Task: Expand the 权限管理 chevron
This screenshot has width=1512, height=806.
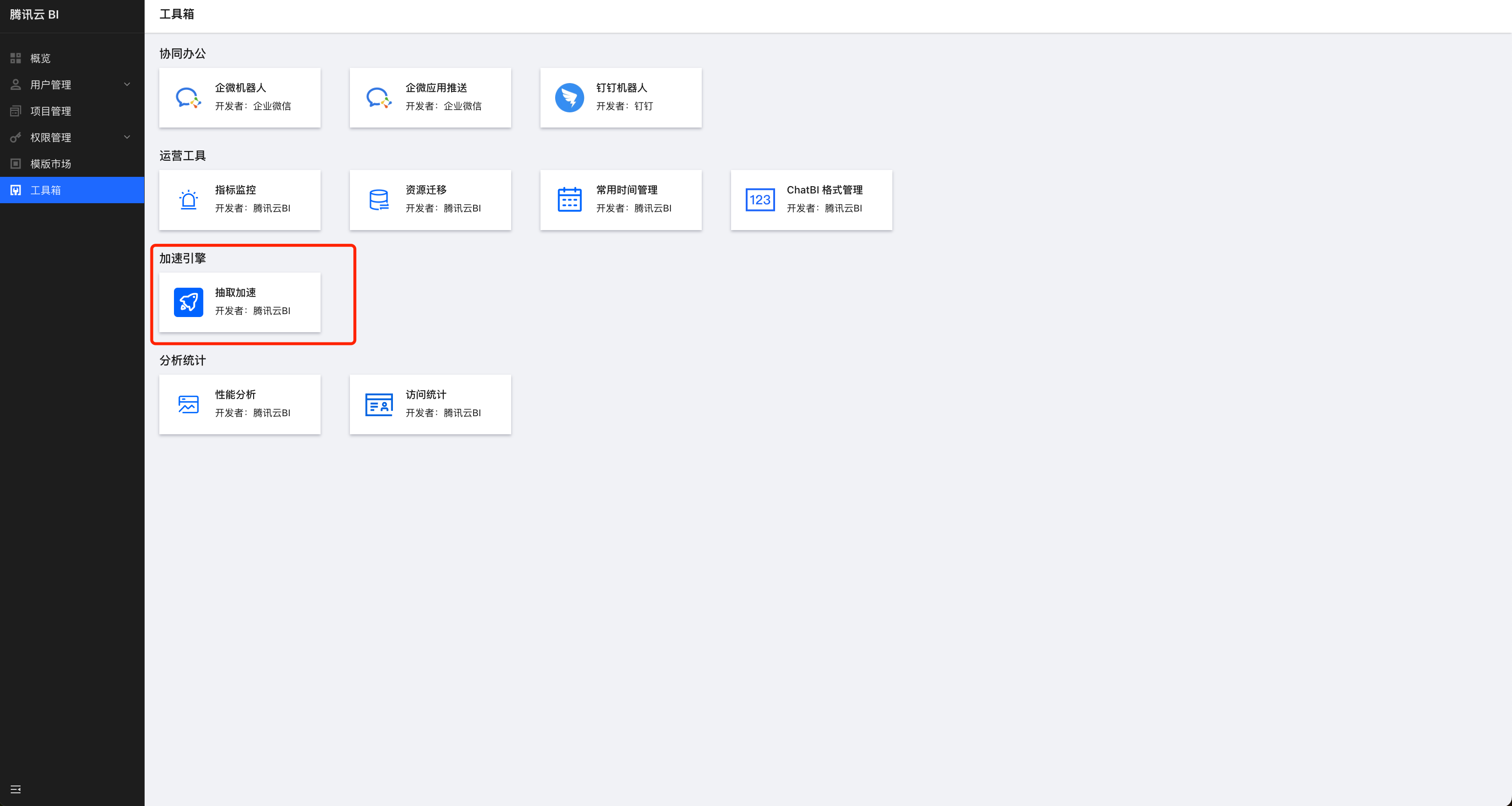Action: 127,137
